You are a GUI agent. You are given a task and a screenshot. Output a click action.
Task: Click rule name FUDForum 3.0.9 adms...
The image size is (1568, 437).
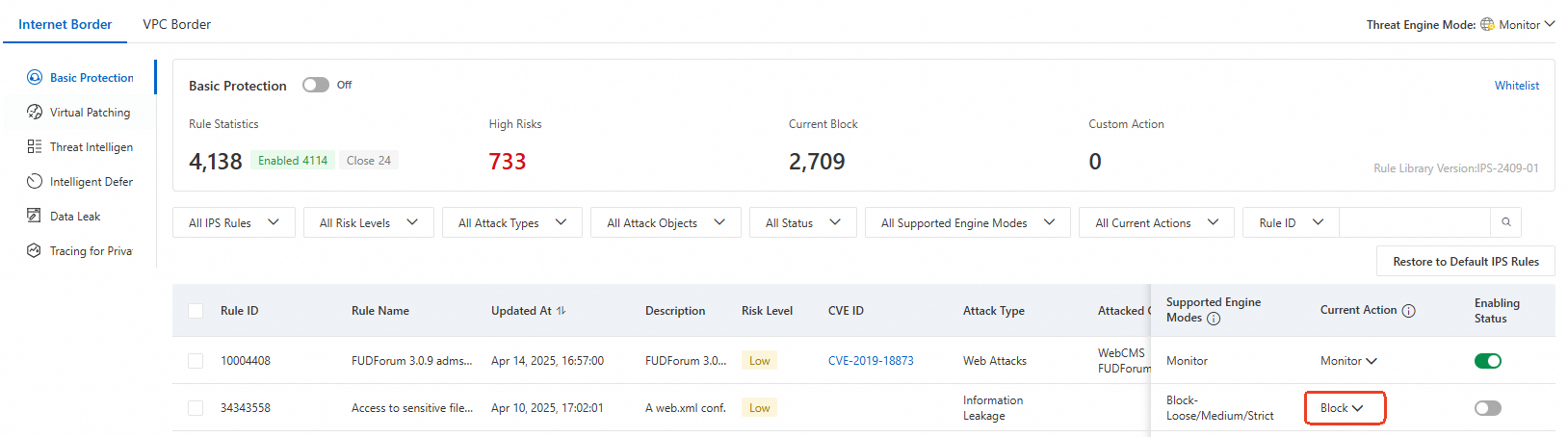point(412,361)
